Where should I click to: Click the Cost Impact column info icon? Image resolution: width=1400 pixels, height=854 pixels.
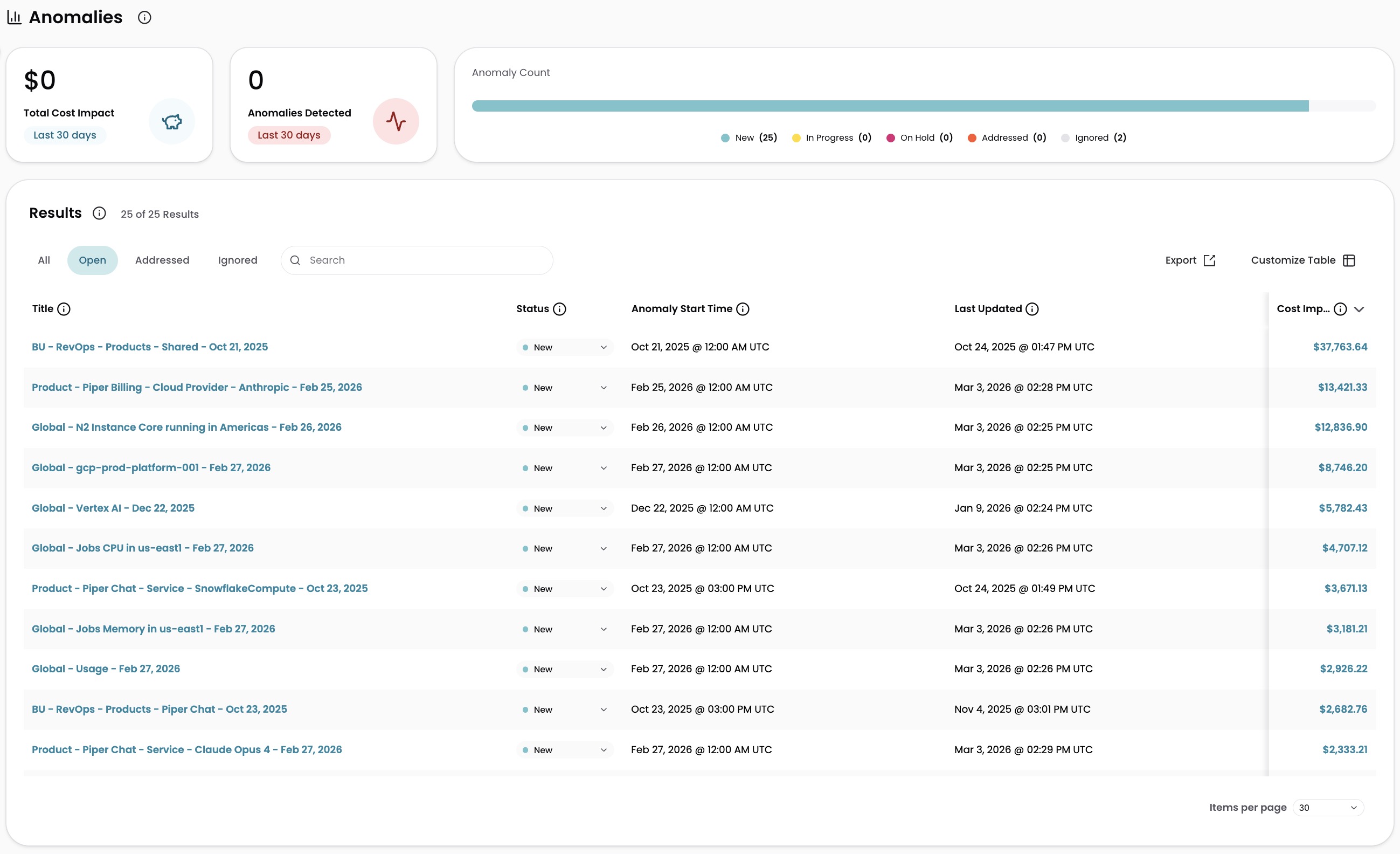(1340, 309)
